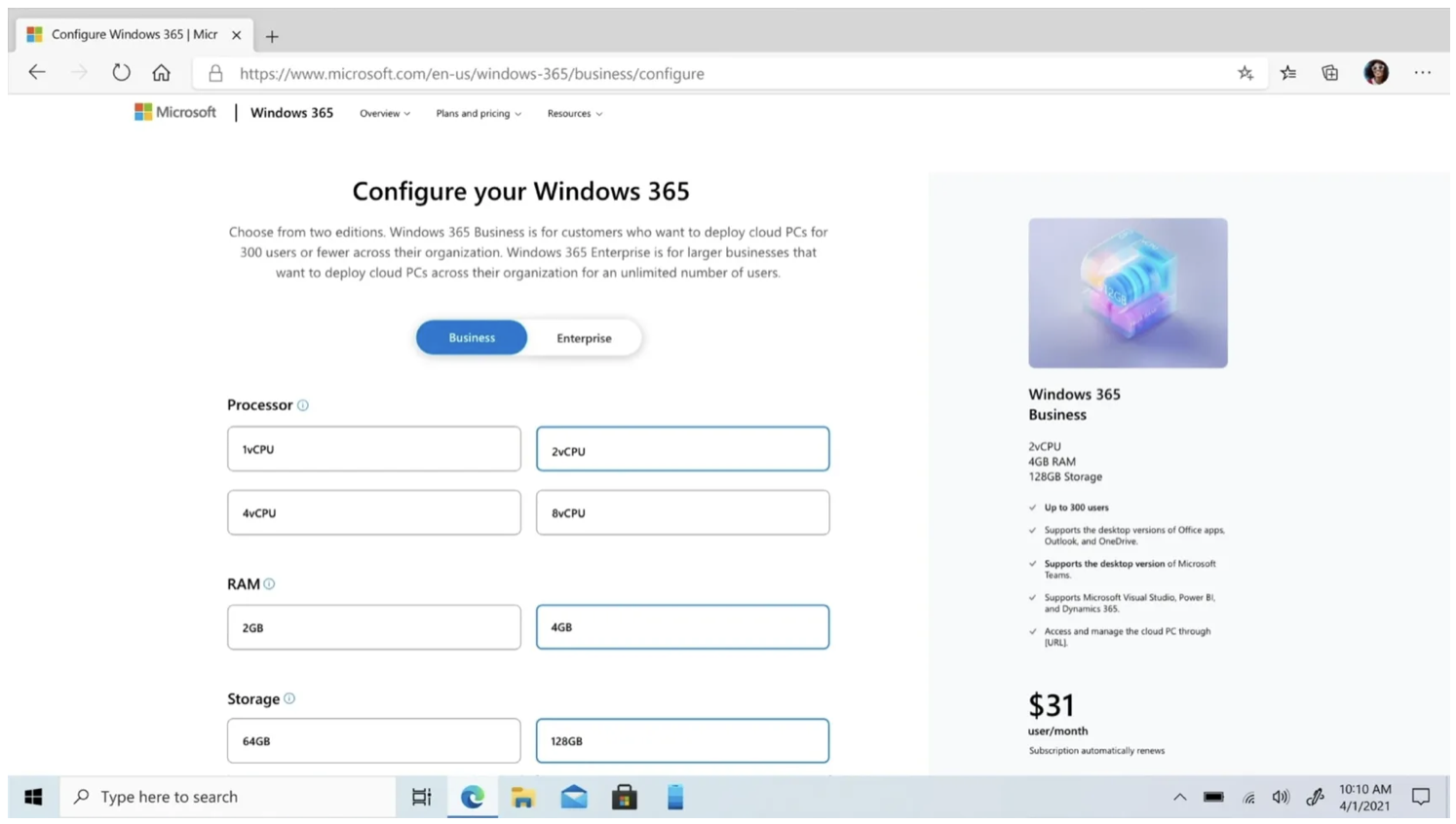Open the clock showing 10:10 AM
This screenshot has height=824, width=1456.
[x=1364, y=797]
